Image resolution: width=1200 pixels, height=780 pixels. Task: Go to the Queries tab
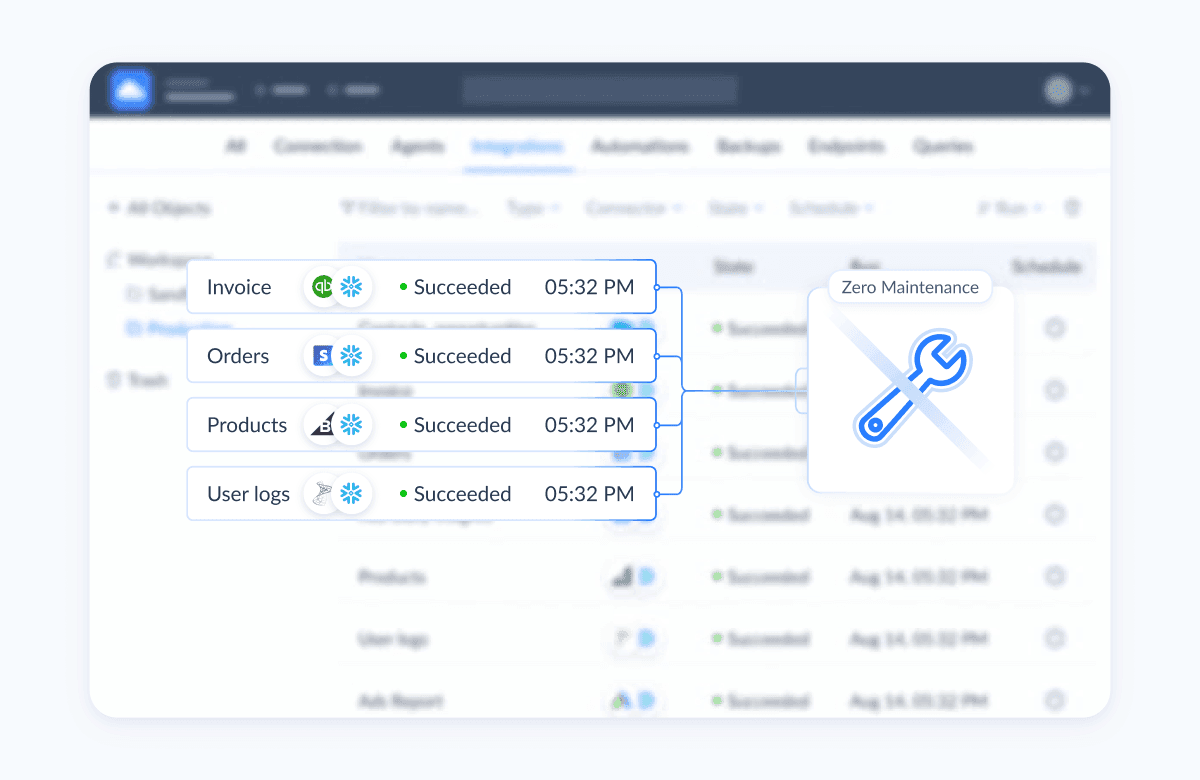pos(943,146)
